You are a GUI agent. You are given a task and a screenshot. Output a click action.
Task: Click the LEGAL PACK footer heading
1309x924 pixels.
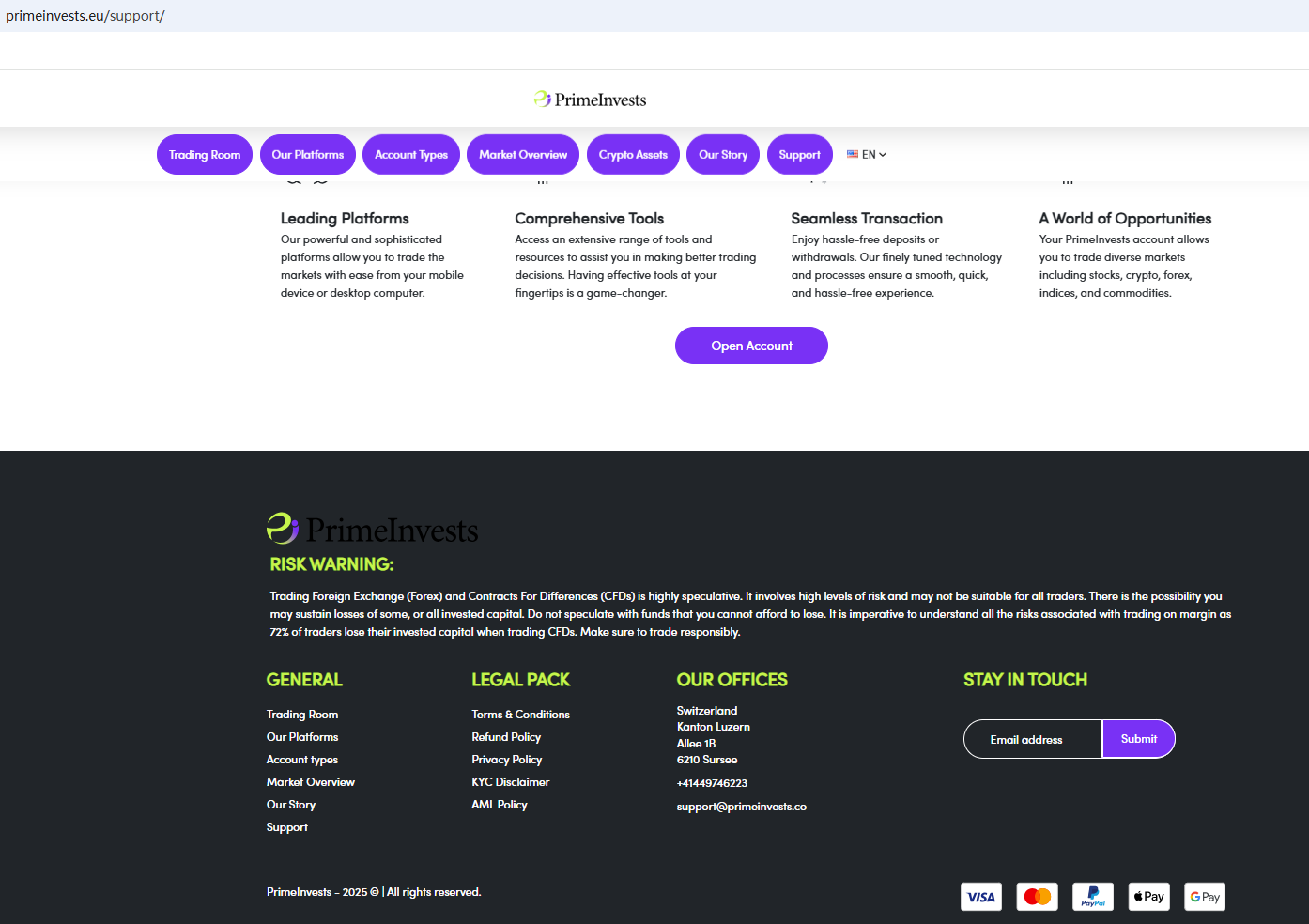(x=521, y=680)
